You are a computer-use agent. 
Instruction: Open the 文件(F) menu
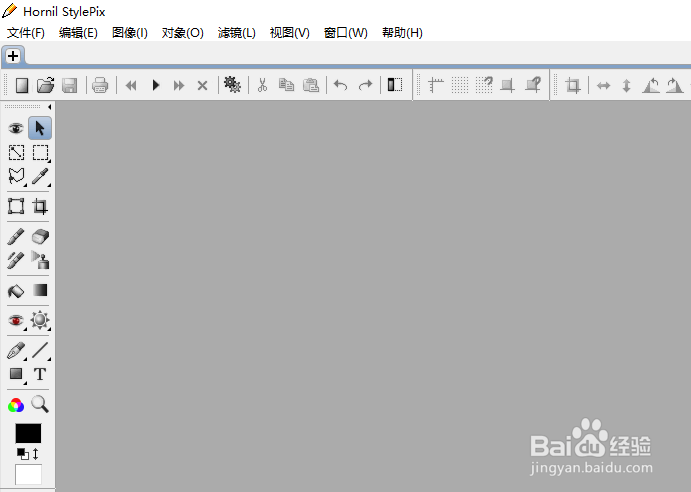pos(26,33)
